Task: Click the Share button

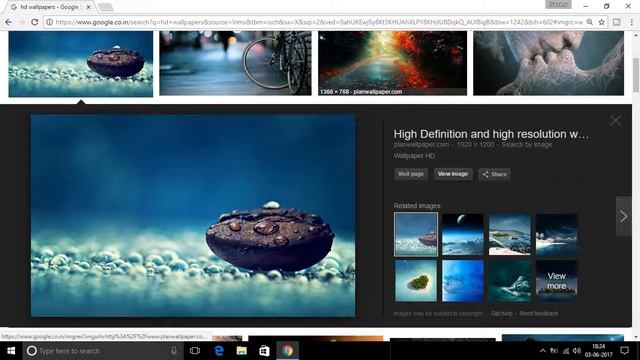Action: (494, 174)
